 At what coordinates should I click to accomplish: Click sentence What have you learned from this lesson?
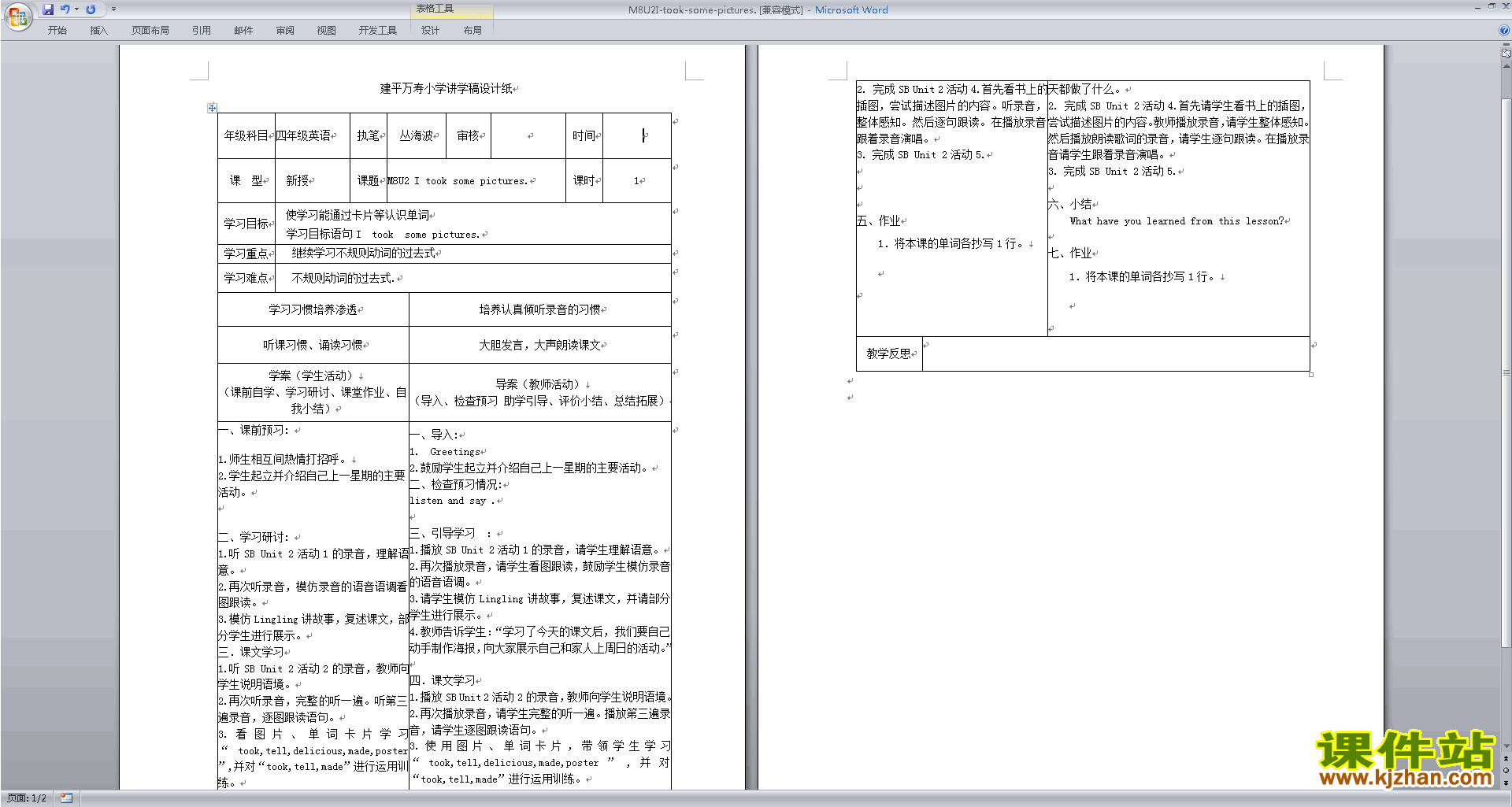(x=1177, y=221)
